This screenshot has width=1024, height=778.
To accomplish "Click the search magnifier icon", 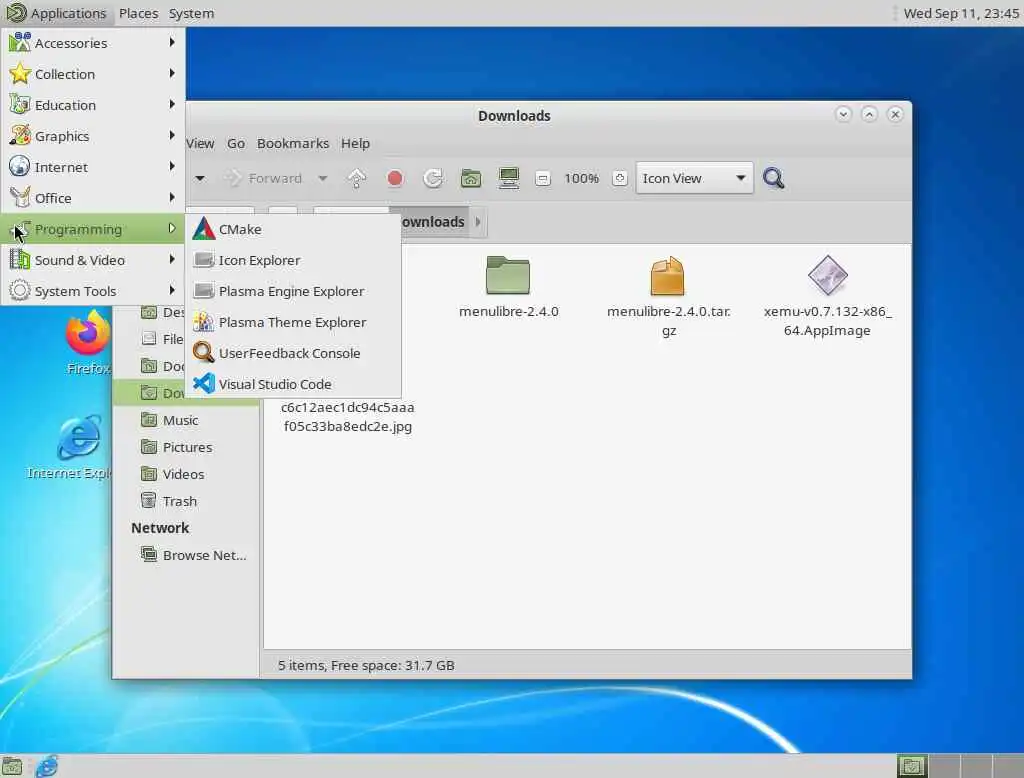I will [774, 178].
